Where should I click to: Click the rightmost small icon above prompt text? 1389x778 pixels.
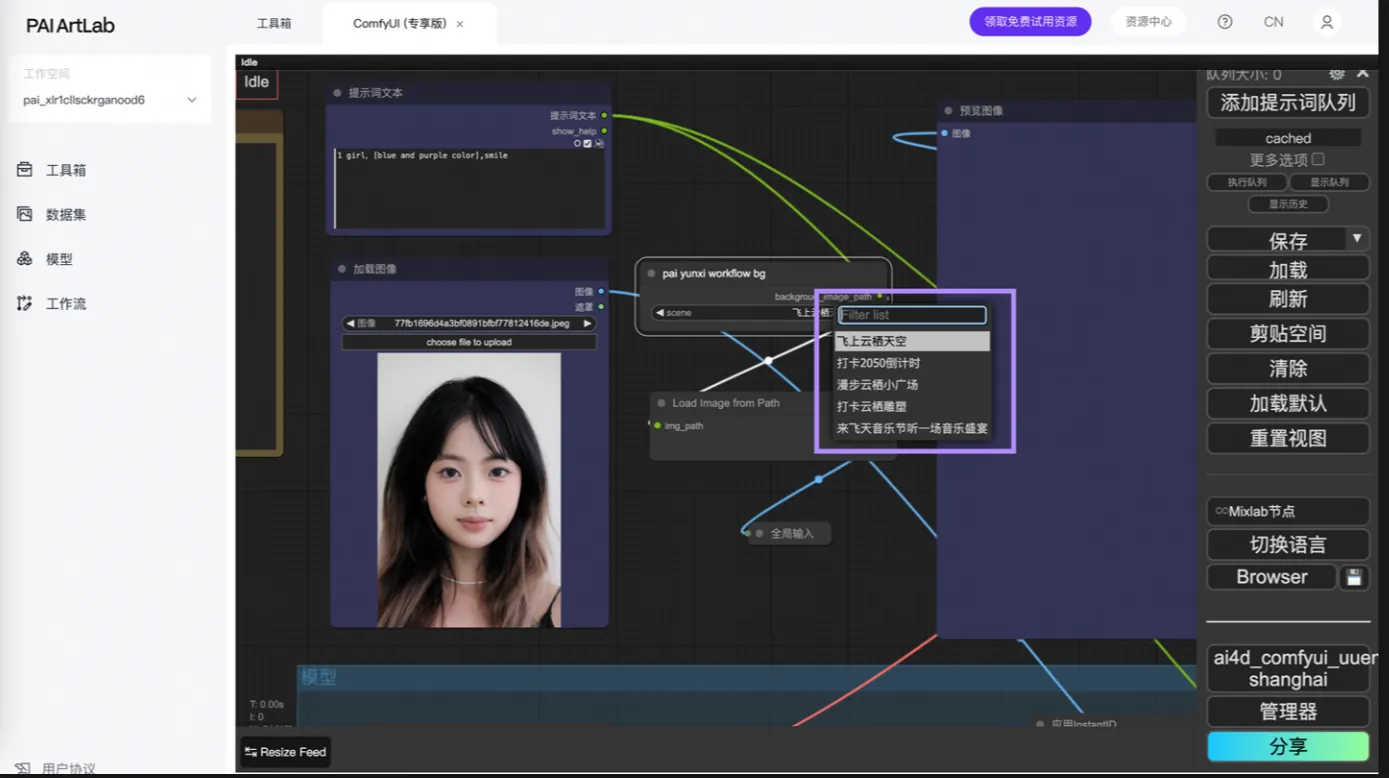(x=599, y=144)
